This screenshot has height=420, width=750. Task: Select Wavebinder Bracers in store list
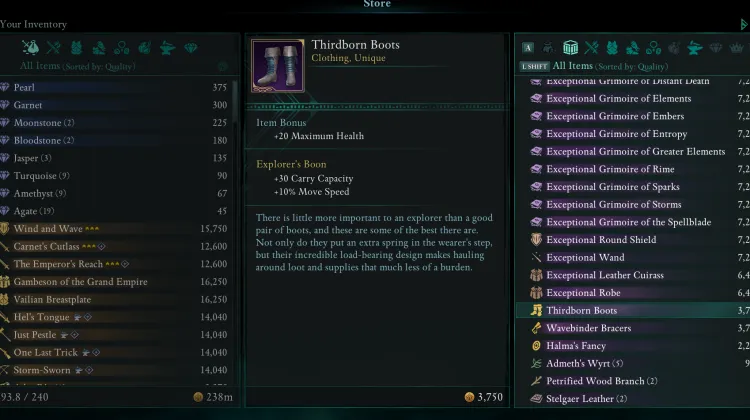589,328
